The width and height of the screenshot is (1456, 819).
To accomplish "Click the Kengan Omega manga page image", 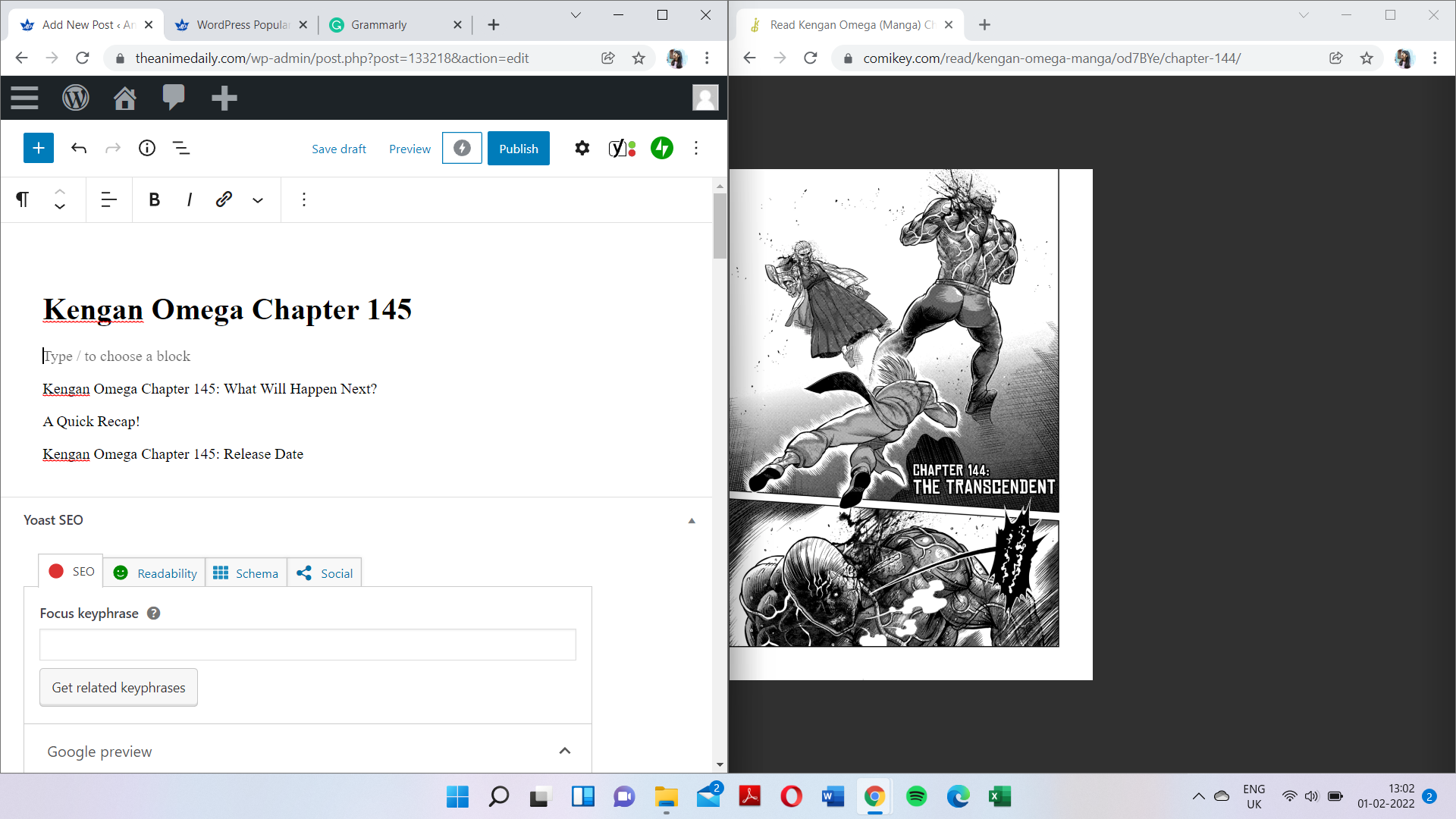I will 911,424.
